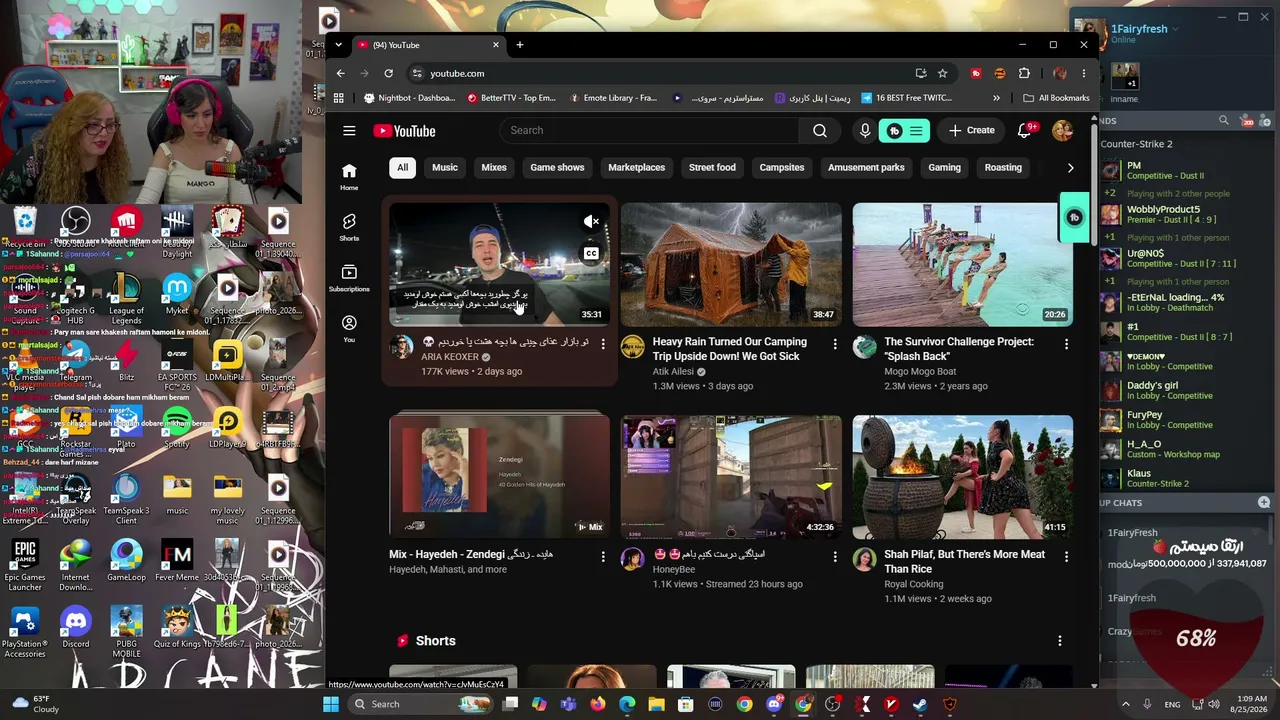
Task: Open League of Legends desktop shortcut
Action: pos(126,297)
